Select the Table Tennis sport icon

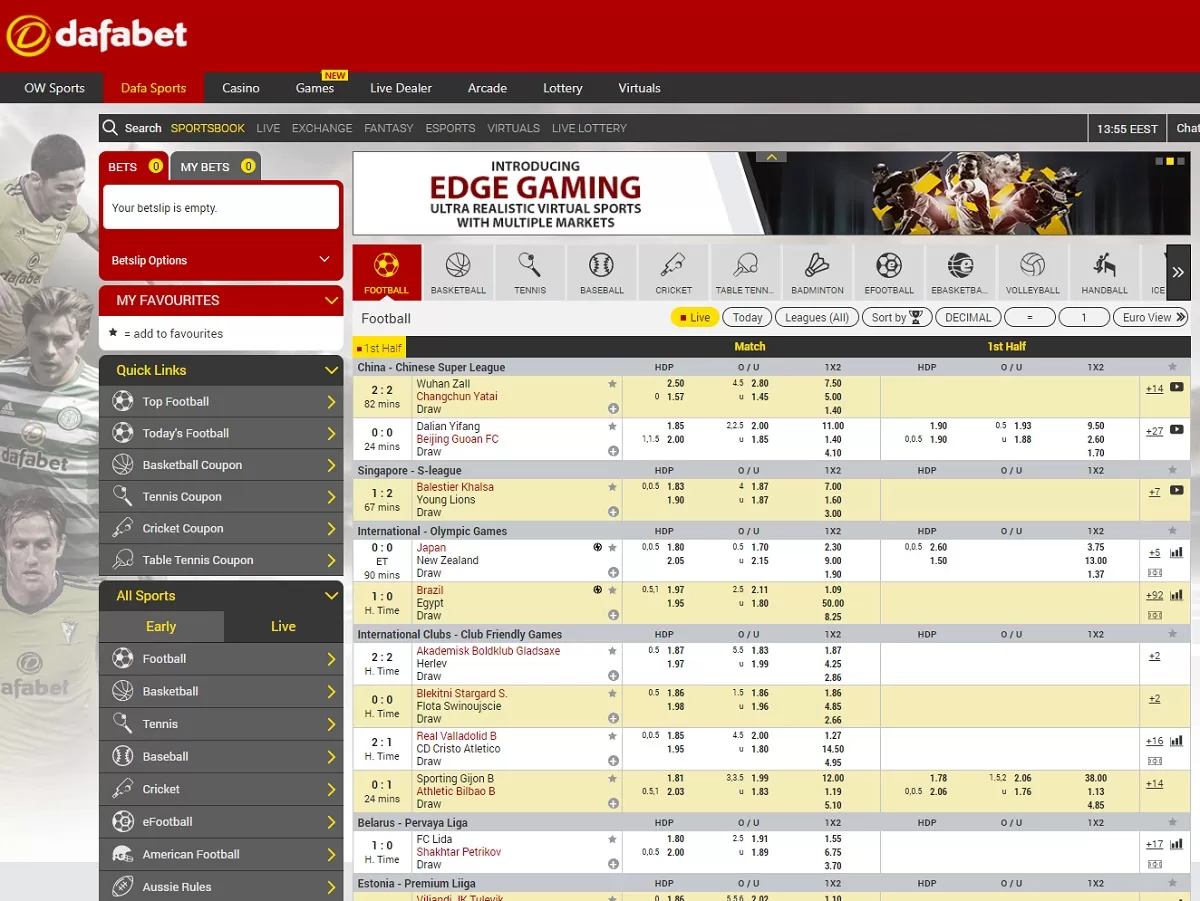point(745,272)
